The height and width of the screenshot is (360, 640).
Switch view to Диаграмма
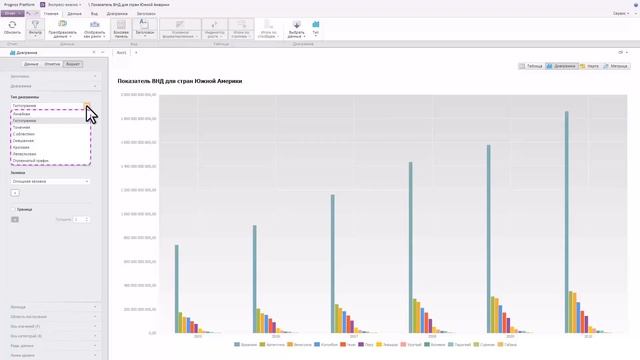coord(561,66)
